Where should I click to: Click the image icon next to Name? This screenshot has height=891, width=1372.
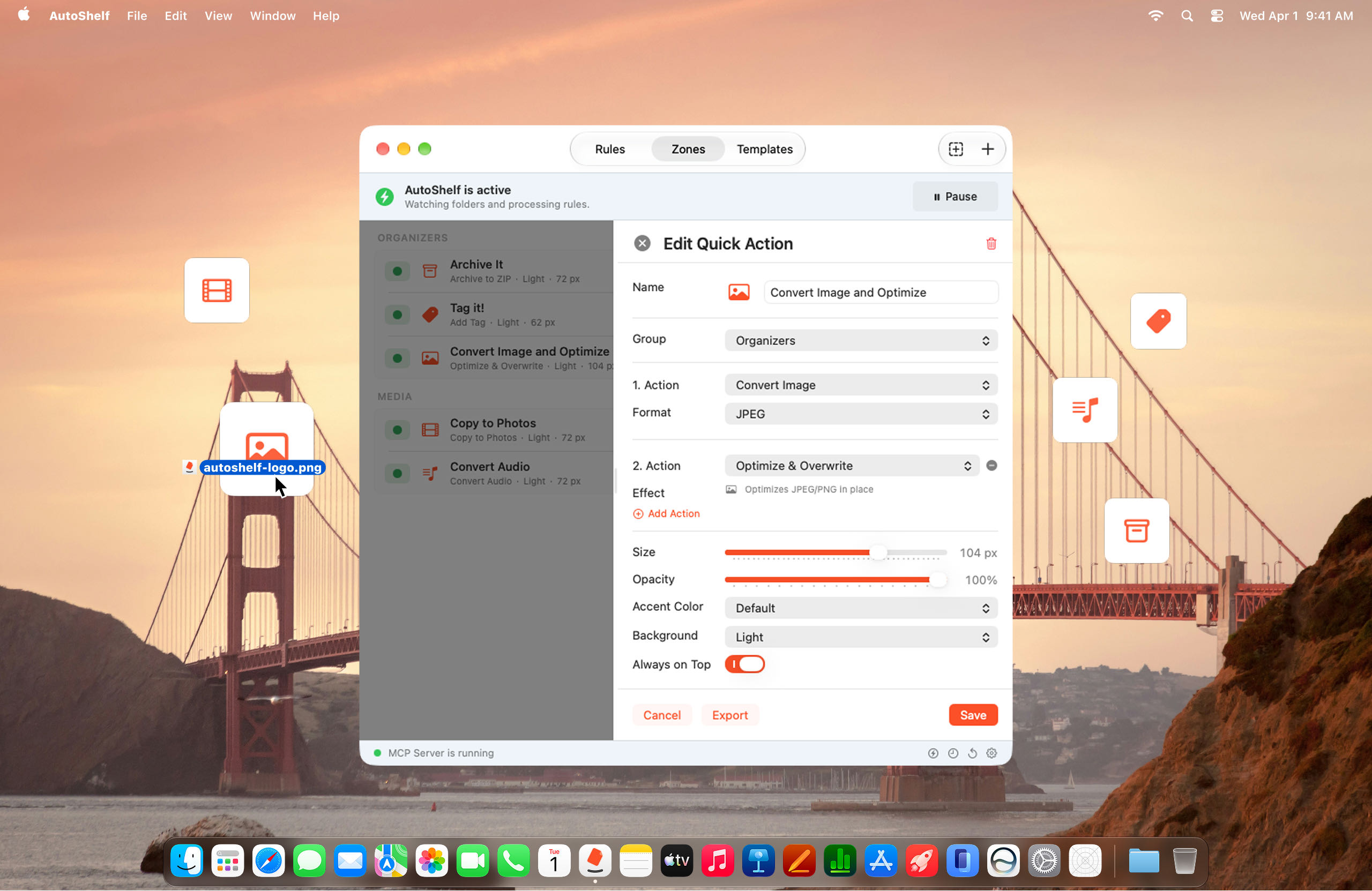point(739,292)
